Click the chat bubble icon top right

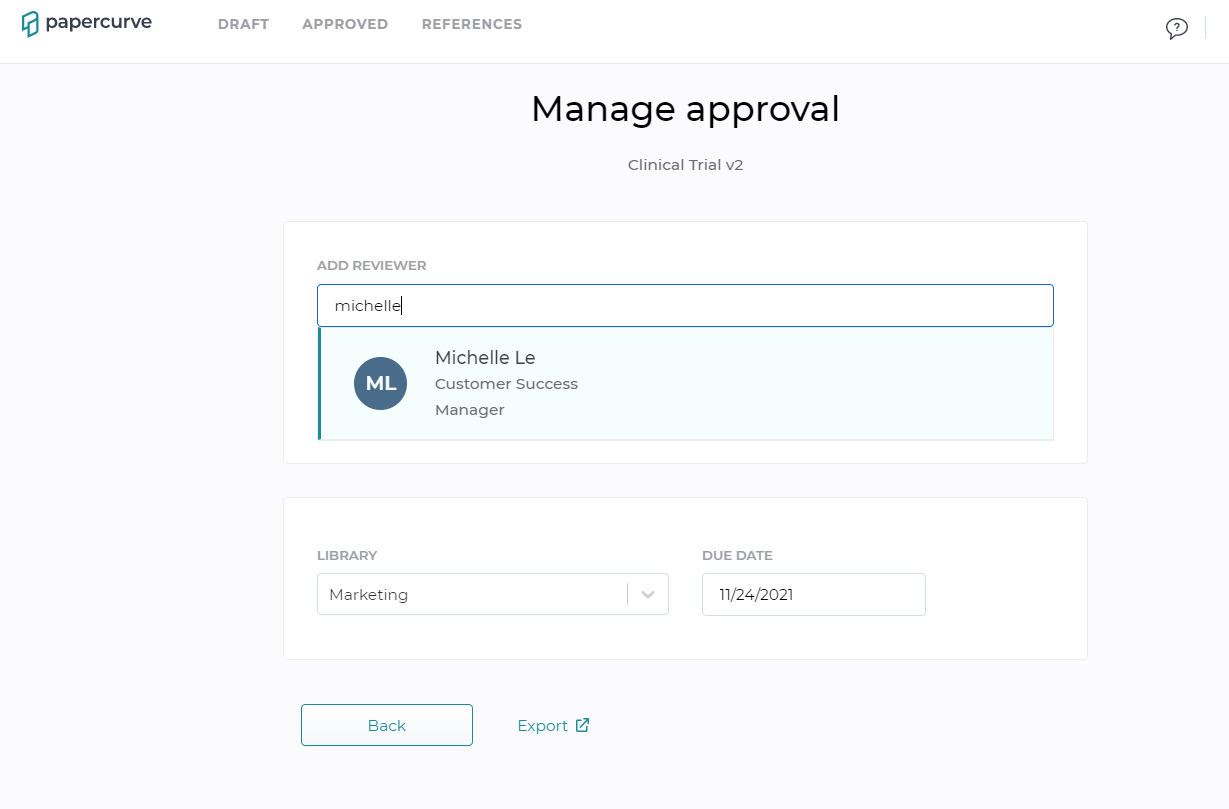[x=1177, y=28]
